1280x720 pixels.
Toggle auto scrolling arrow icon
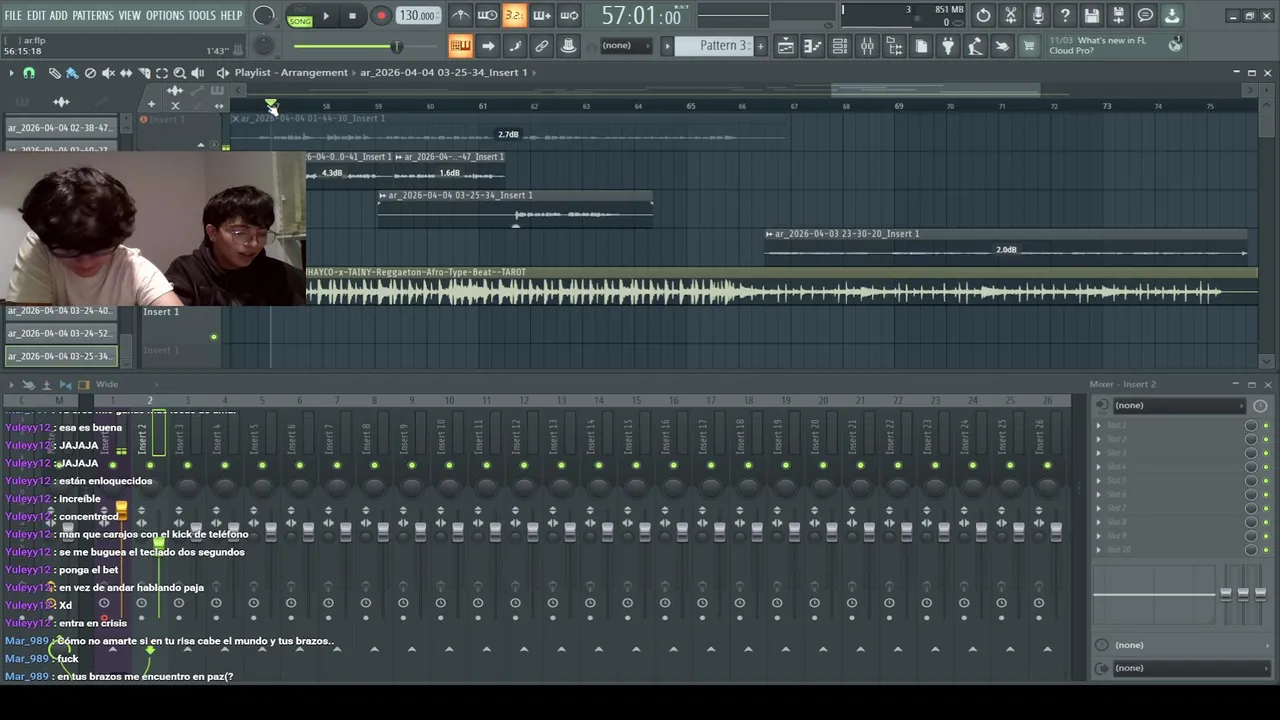(x=487, y=46)
